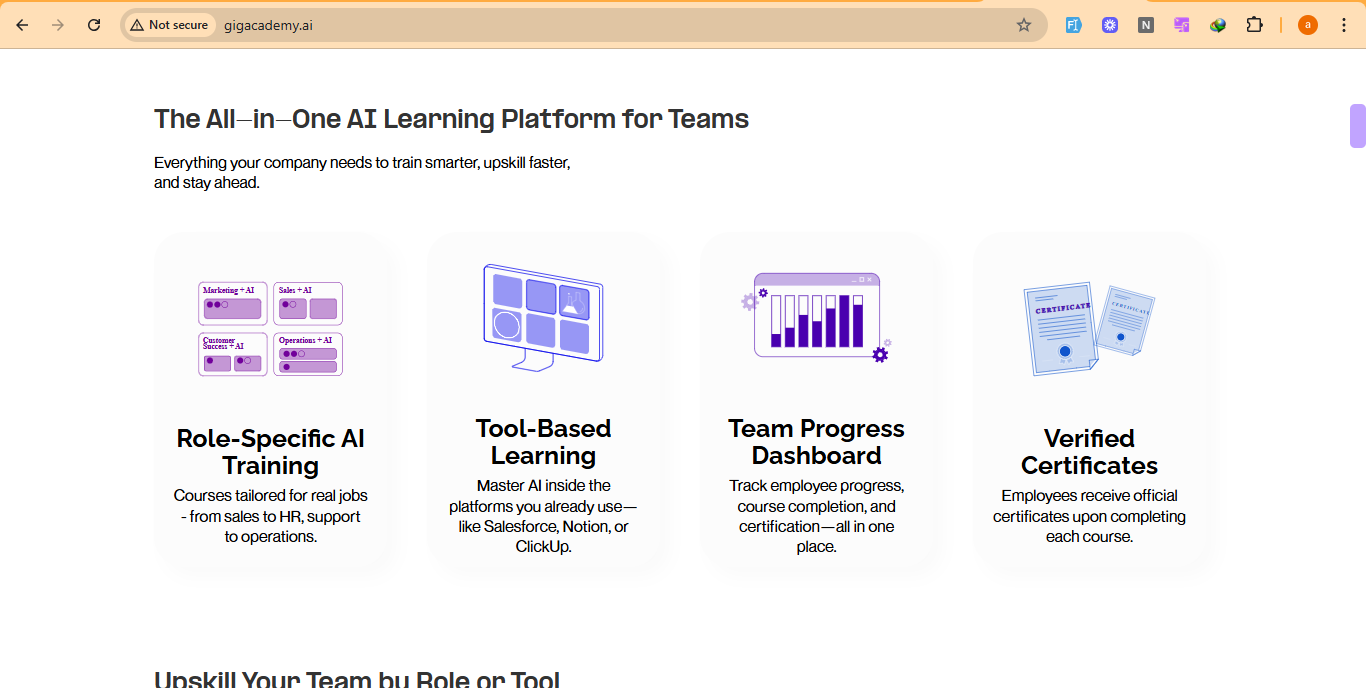Open the Extensions puzzle piece menu
The height and width of the screenshot is (688, 1366).
pyautogui.click(x=1254, y=25)
